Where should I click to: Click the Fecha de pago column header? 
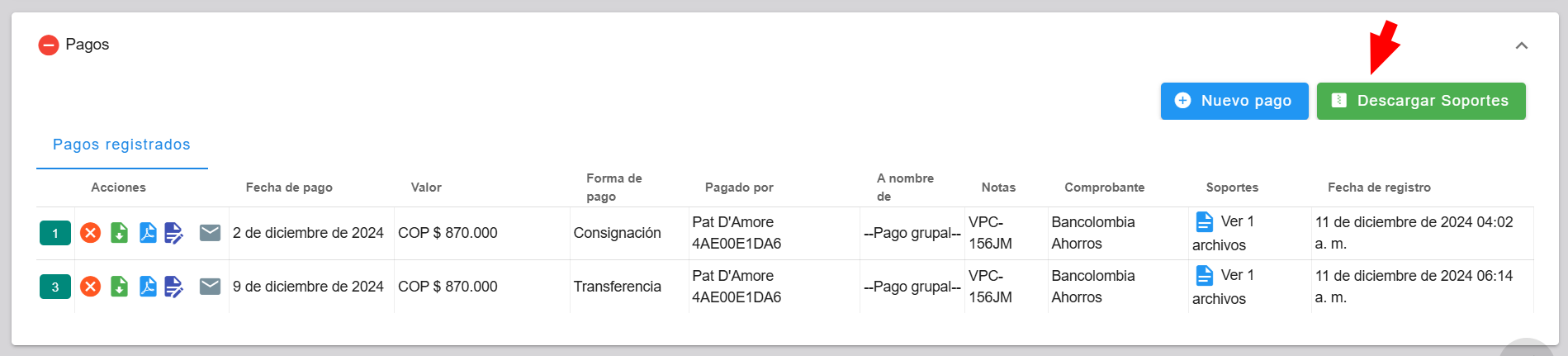pyautogui.click(x=289, y=187)
